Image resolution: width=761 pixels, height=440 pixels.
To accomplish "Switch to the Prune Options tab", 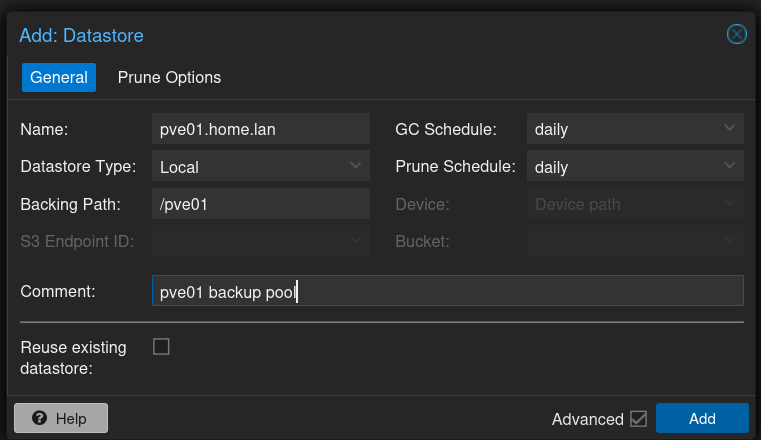I will pyautogui.click(x=169, y=77).
